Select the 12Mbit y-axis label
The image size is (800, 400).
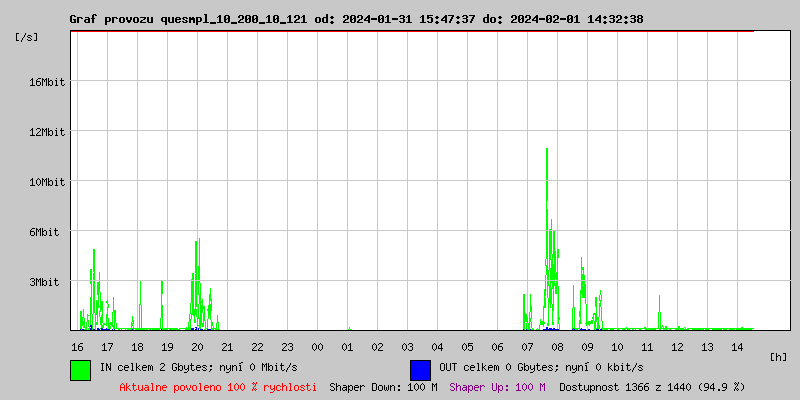click(x=46, y=132)
